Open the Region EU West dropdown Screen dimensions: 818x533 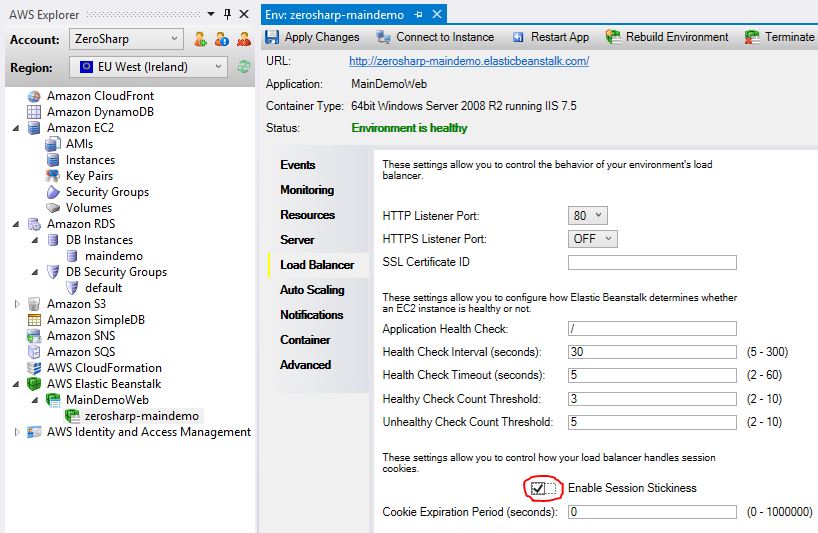(x=148, y=67)
